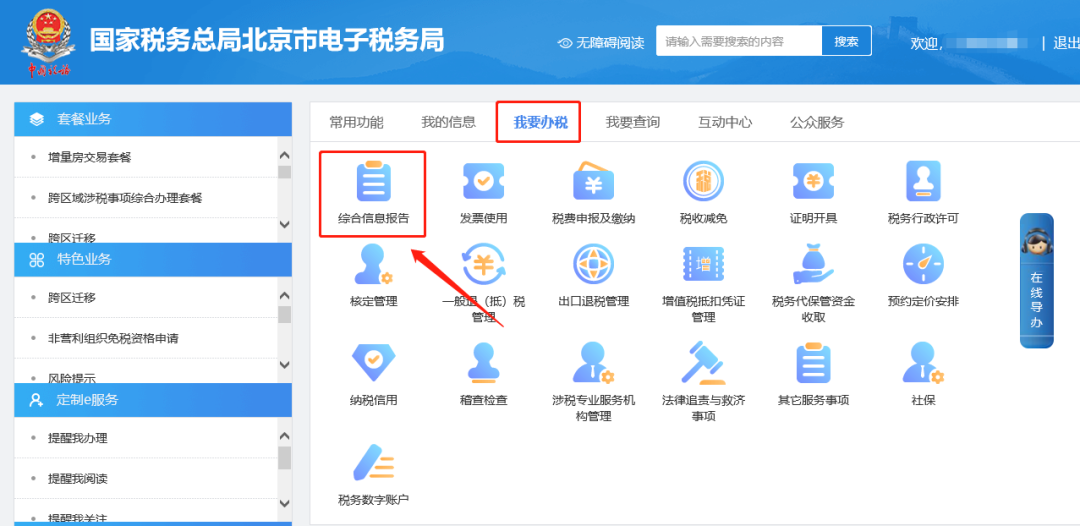Open 增值税抵扣凭证管理 icon
This screenshot has width=1080, height=526.
pos(703,264)
